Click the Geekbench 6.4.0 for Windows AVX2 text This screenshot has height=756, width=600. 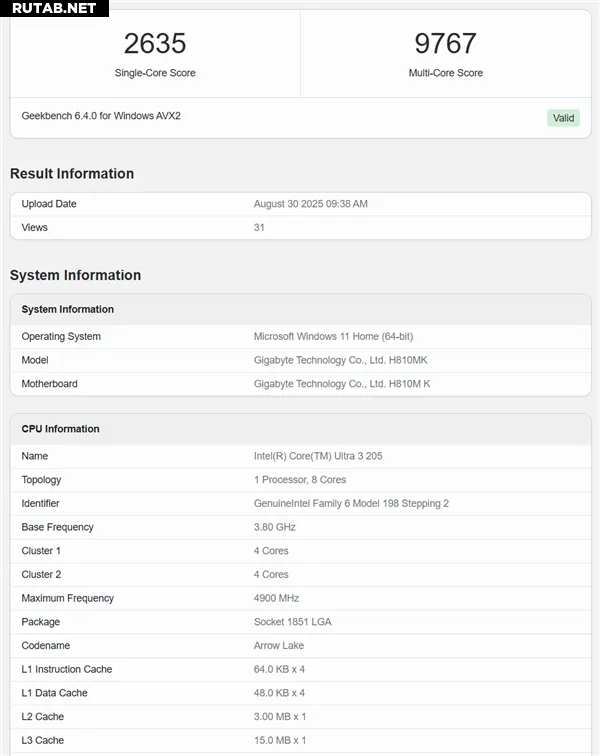[101, 116]
